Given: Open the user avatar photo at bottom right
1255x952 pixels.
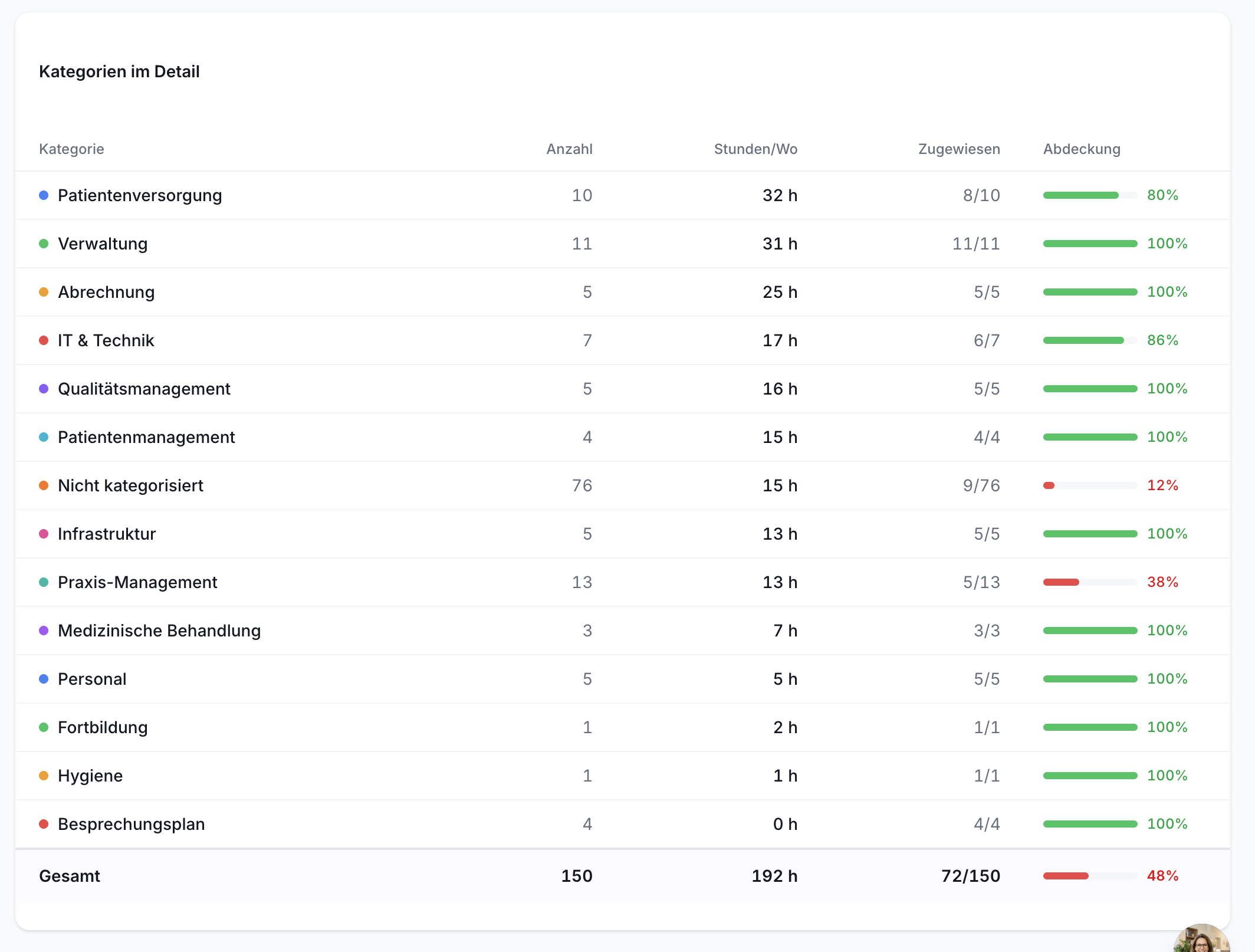Looking at the screenshot, I should coord(1202,939).
